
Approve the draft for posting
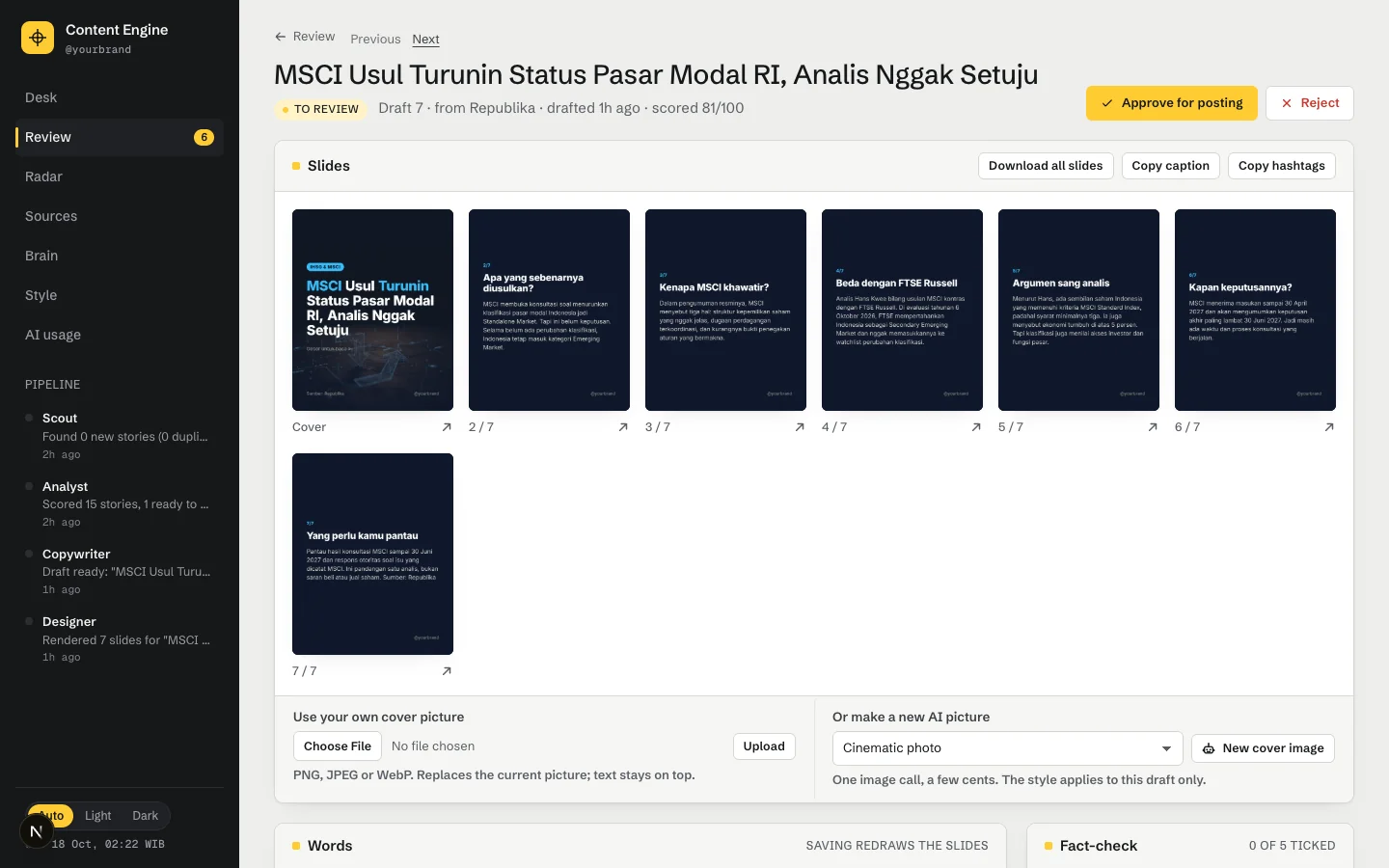(1172, 103)
